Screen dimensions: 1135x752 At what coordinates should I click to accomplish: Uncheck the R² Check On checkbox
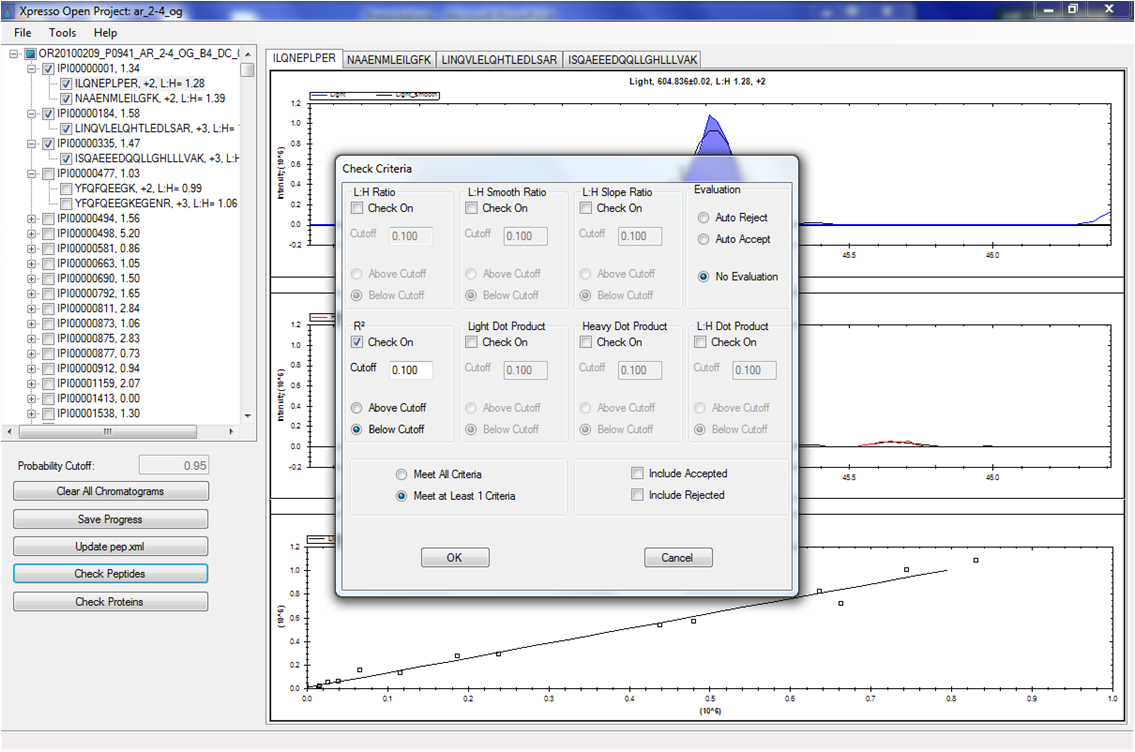[x=357, y=342]
